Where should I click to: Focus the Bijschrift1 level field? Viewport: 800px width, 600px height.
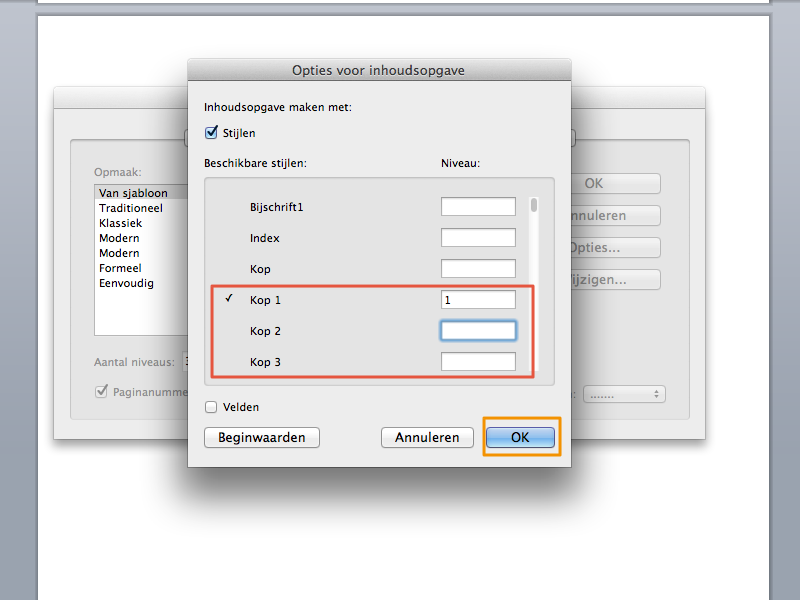[478, 207]
